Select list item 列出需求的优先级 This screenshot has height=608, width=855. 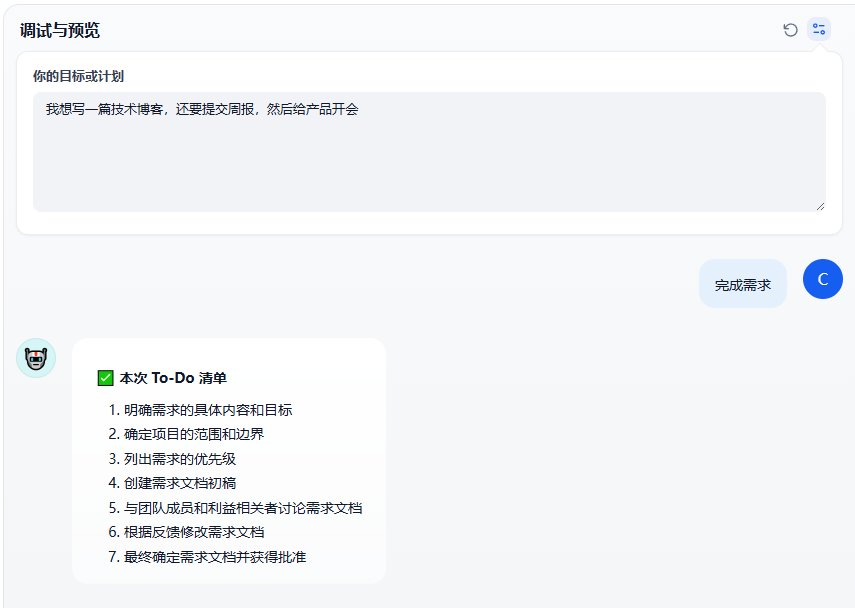pos(180,459)
